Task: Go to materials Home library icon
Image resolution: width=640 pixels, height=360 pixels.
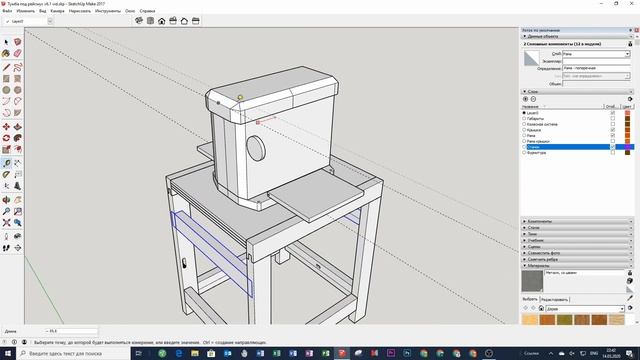Action: pyautogui.click(x=541, y=308)
